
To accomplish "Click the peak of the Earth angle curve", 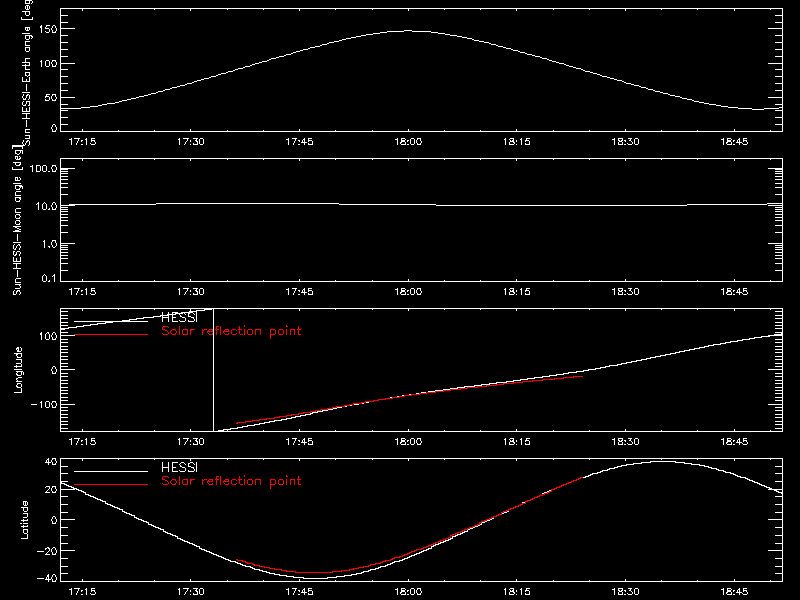I will tap(408, 31).
